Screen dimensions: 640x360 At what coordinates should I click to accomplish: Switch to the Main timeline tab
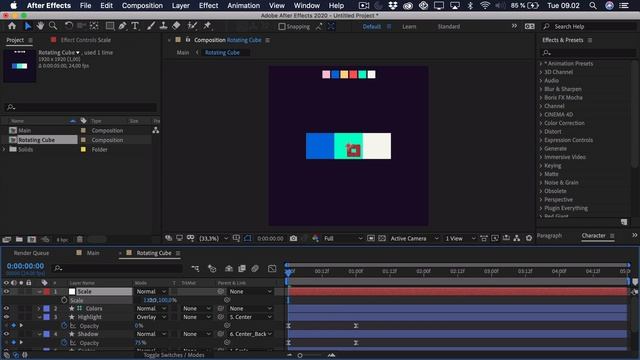pyautogui.click(x=93, y=253)
